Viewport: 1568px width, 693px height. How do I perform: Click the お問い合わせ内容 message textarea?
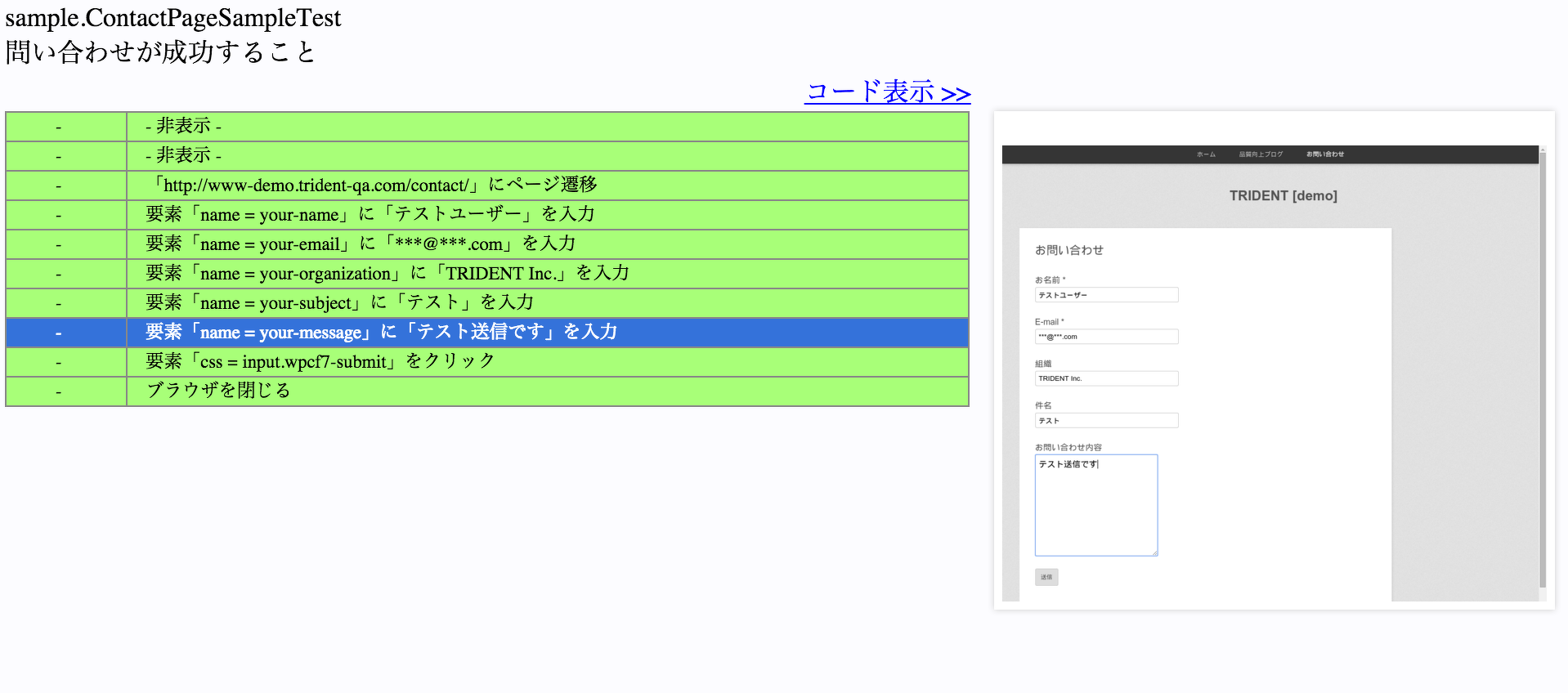click(x=1095, y=506)
